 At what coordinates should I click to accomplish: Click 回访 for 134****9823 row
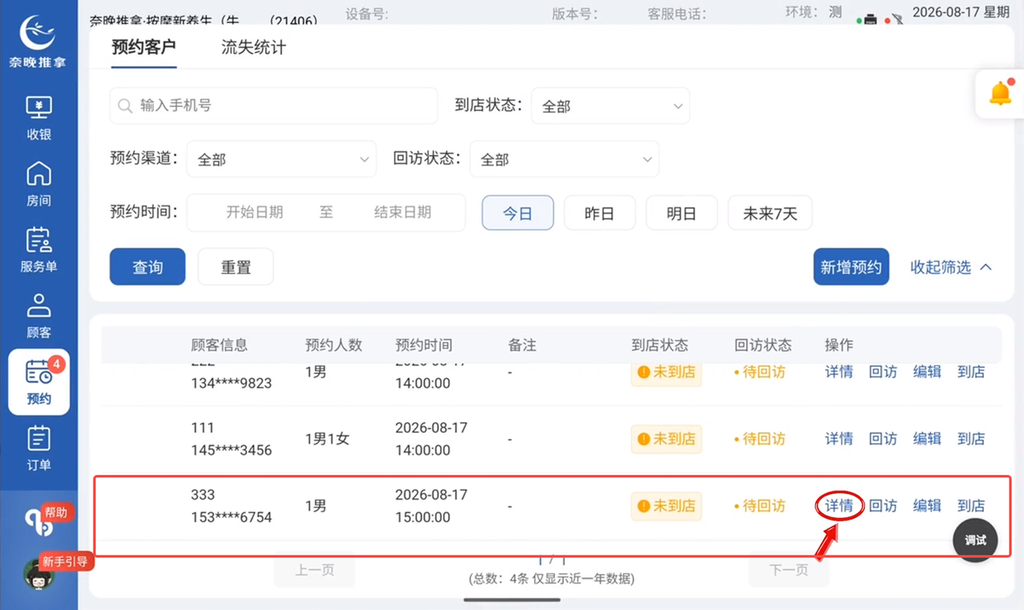click(x=883, y=372)
